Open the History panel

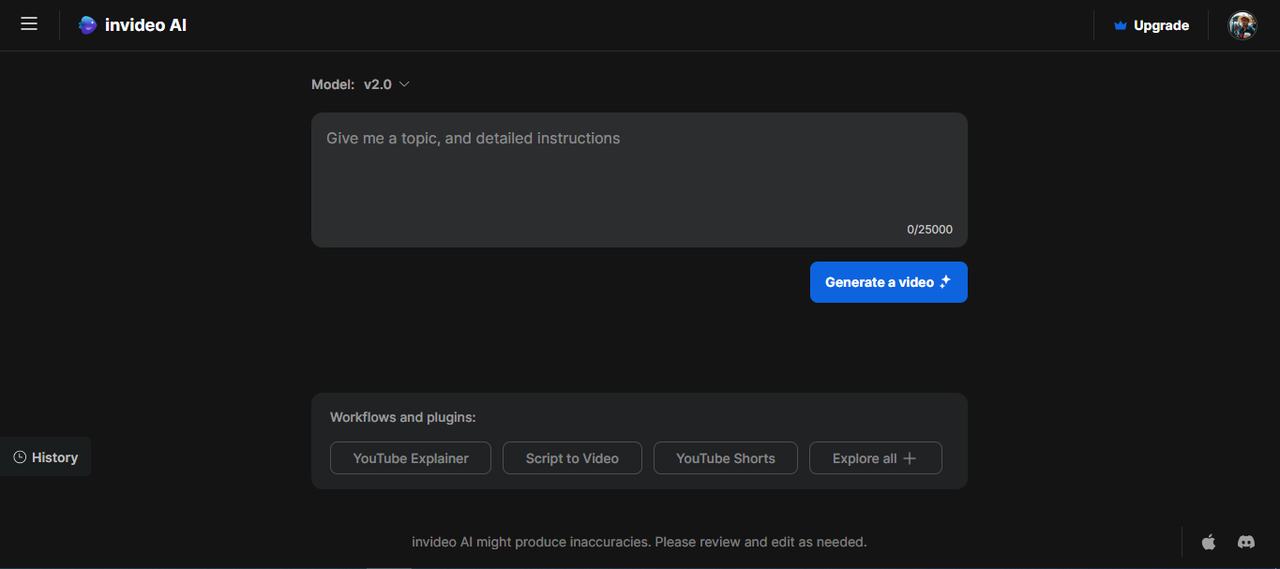click(x=45, y=457)
